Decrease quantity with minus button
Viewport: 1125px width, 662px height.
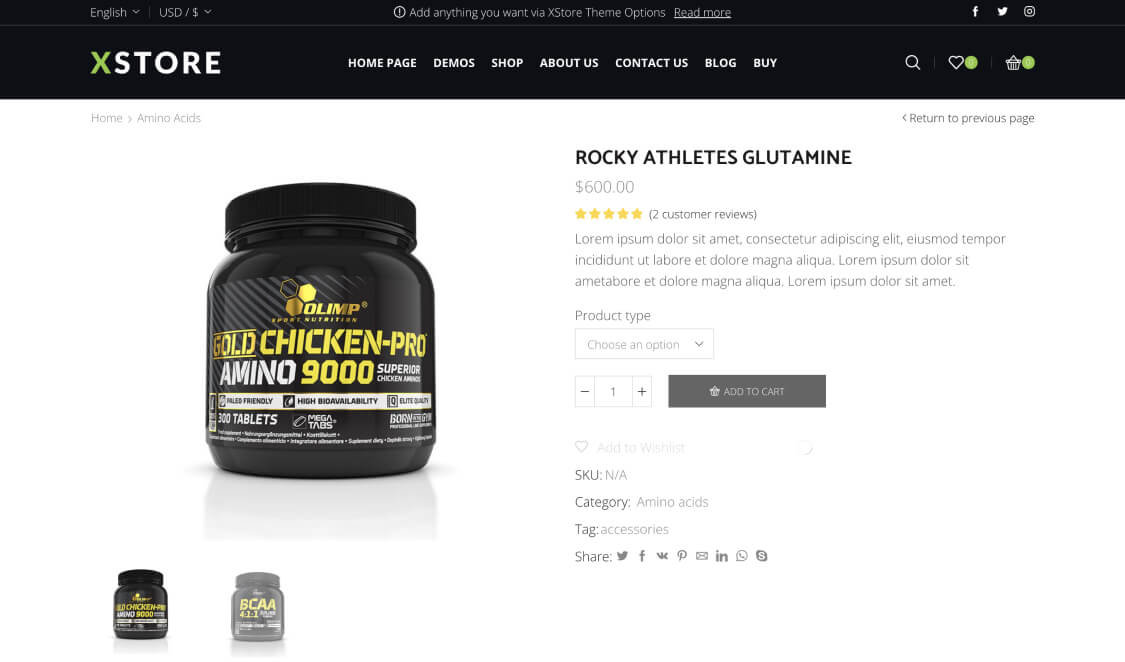[x=585, y=392]
